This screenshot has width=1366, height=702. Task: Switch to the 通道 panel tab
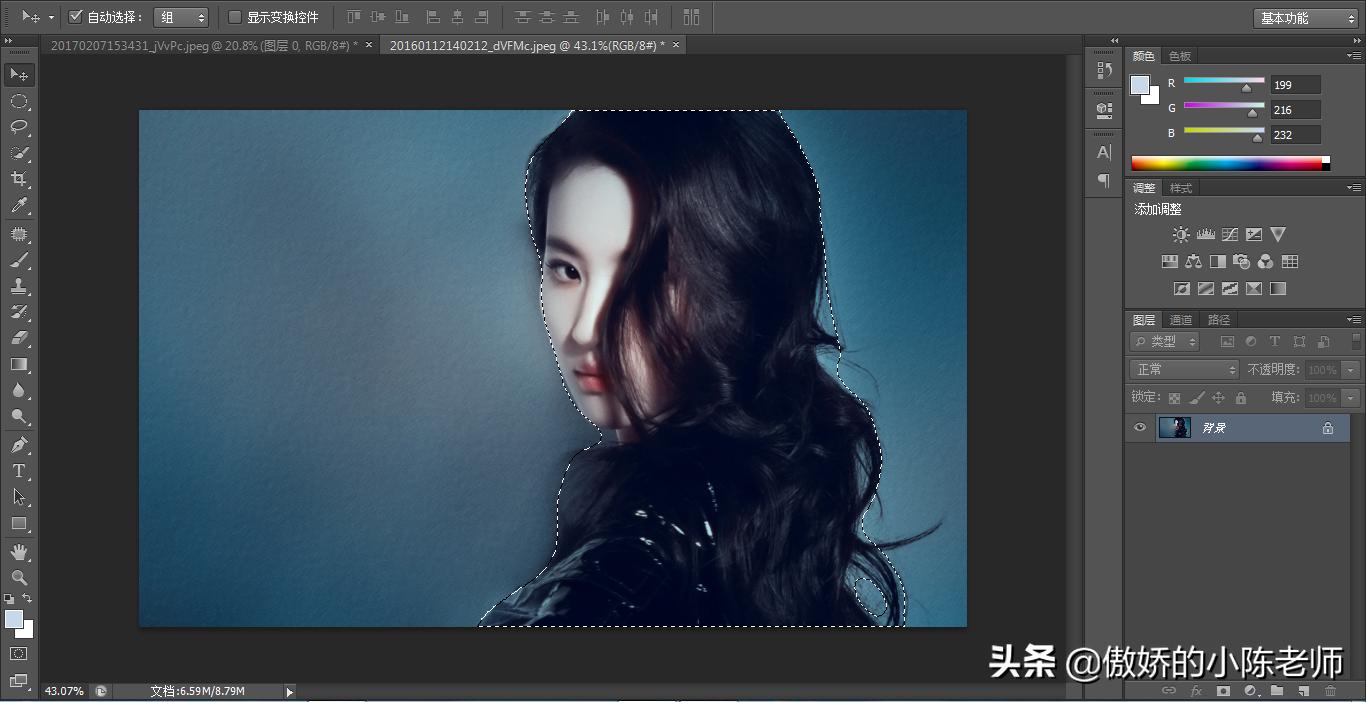click(x=1180, y=319)
